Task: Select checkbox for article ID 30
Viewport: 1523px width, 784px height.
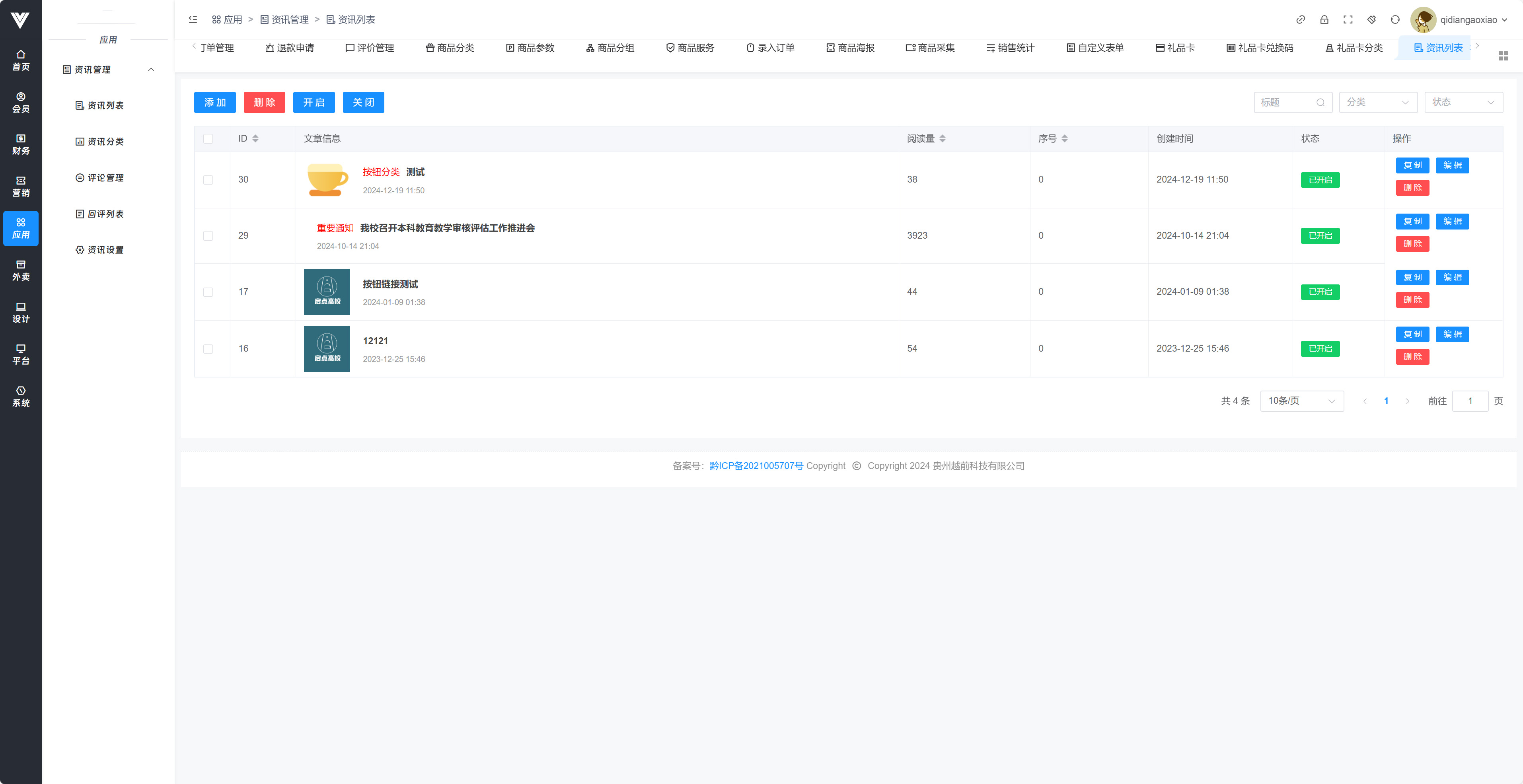Action: 208,180
